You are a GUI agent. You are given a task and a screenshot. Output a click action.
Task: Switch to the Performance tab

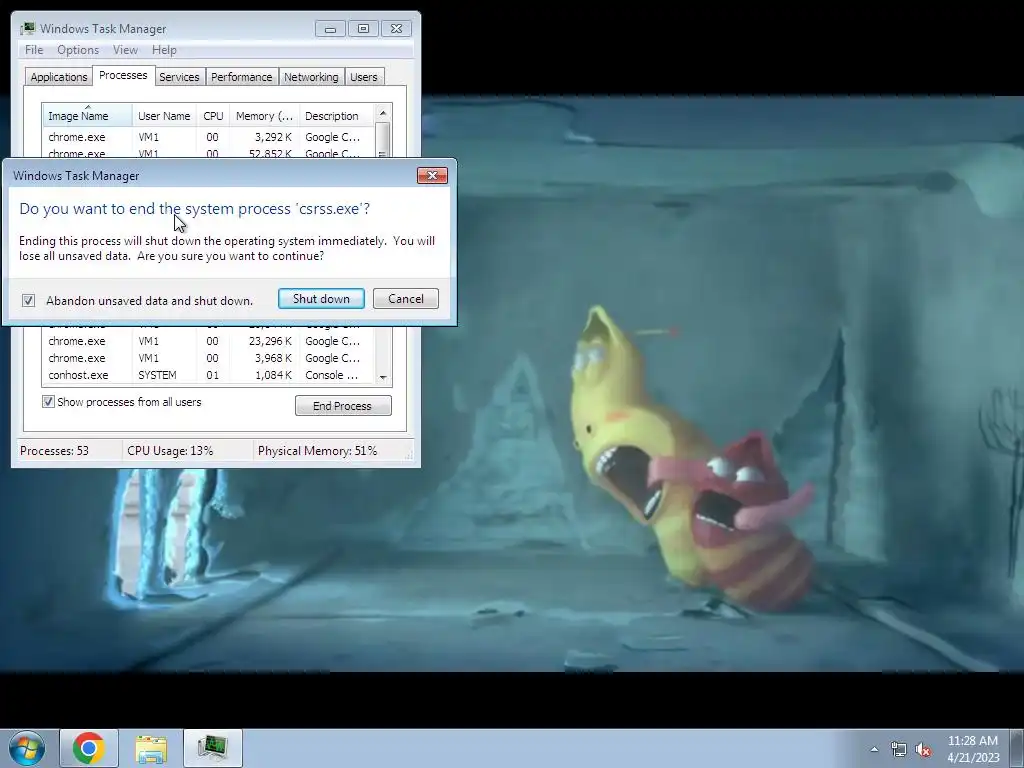point(242,77)
